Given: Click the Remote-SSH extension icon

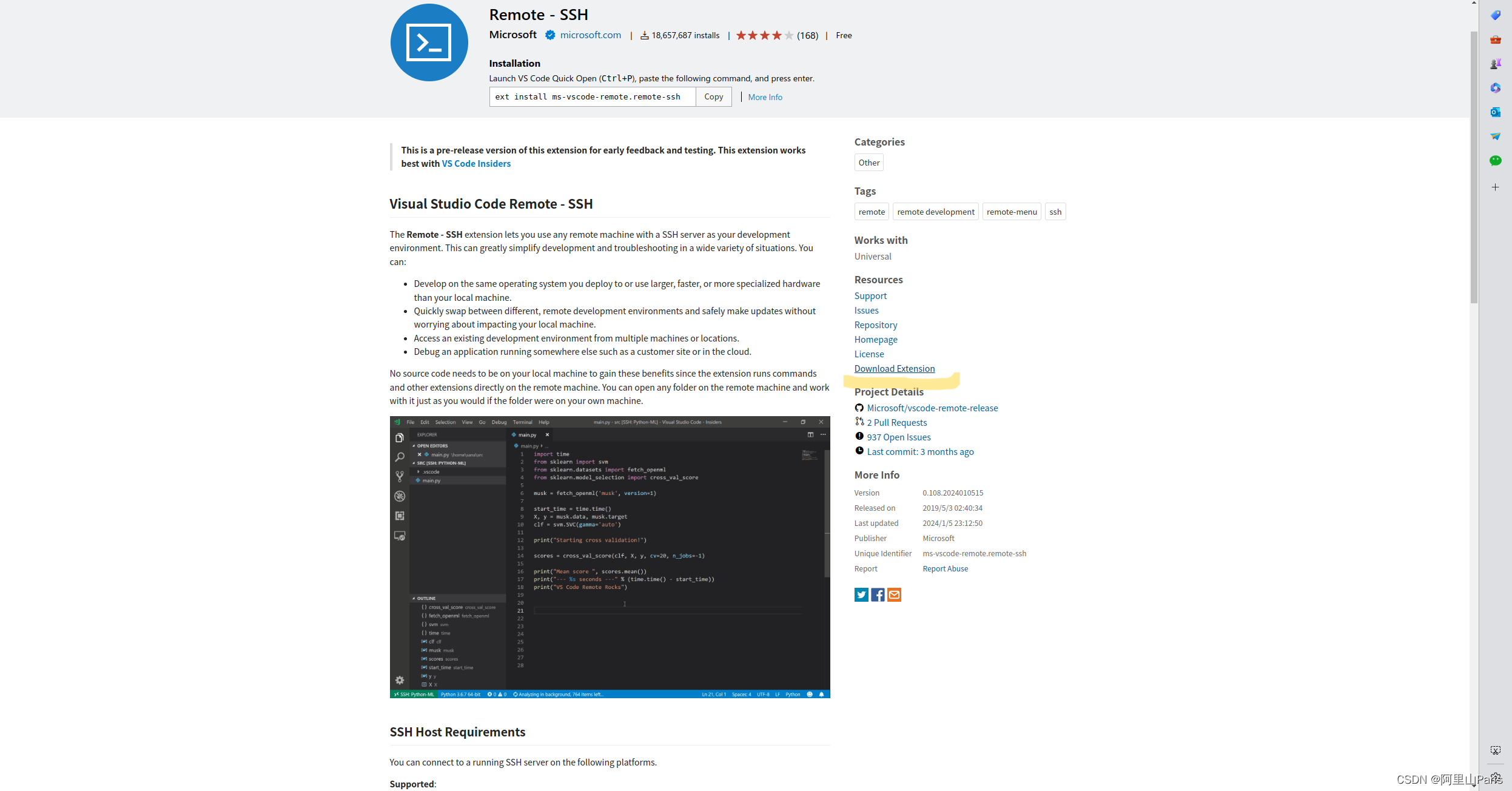Looking at the screenshot, I should point(429,41).
